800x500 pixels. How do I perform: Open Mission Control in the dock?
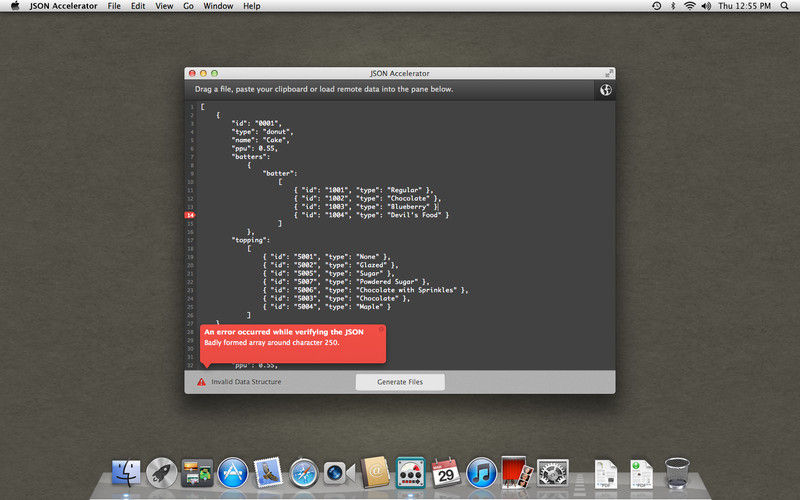point(197,472)
